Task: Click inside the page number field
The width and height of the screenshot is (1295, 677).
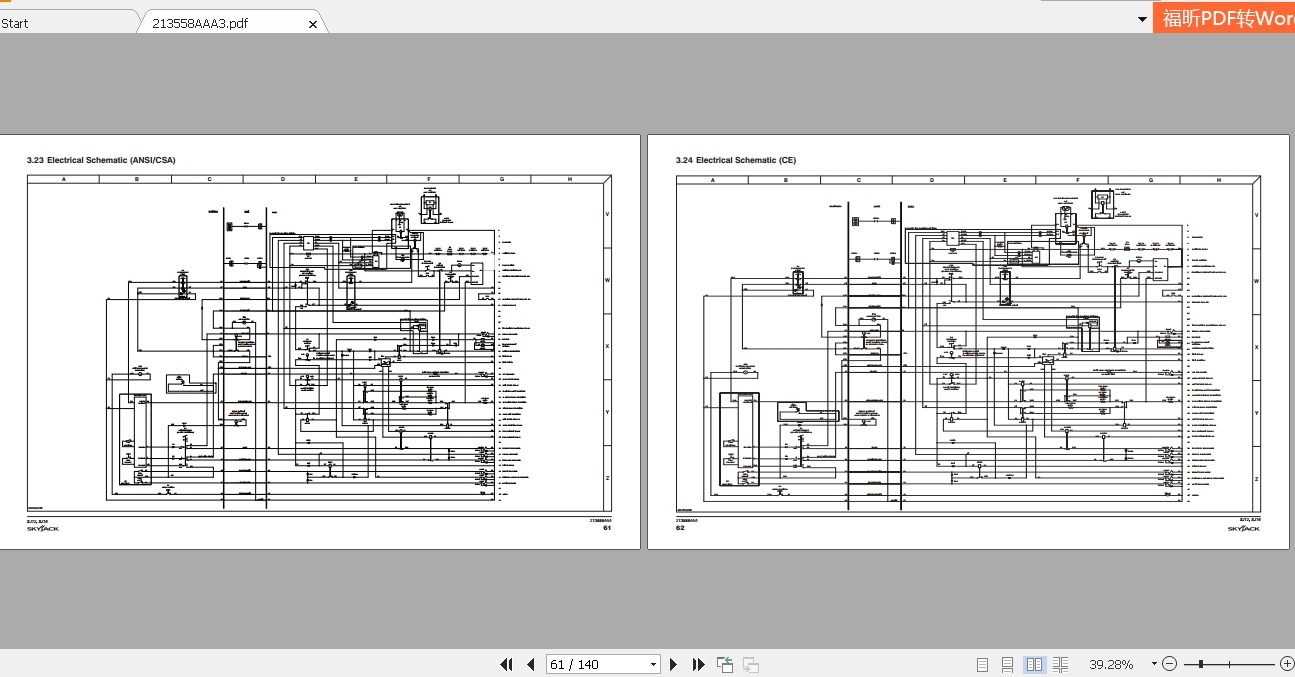Action: point(590,664)
